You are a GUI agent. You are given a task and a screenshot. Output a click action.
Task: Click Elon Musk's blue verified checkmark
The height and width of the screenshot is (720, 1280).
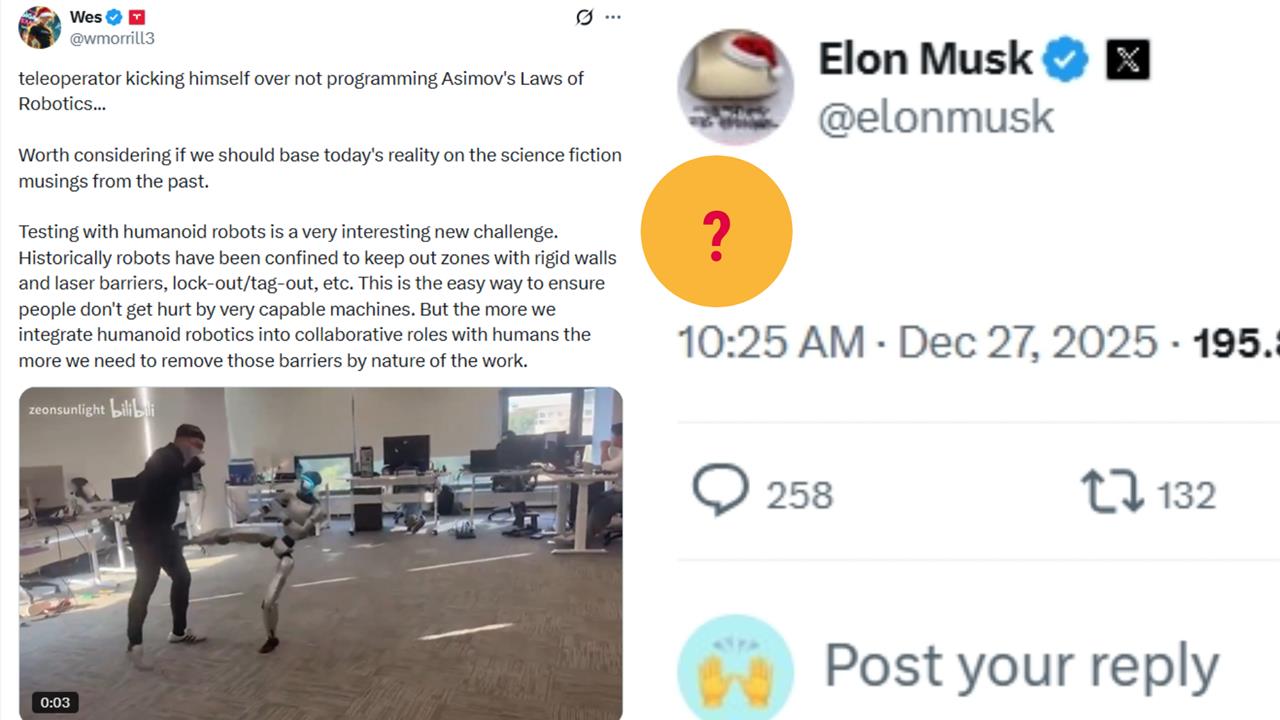point(1066,60)
